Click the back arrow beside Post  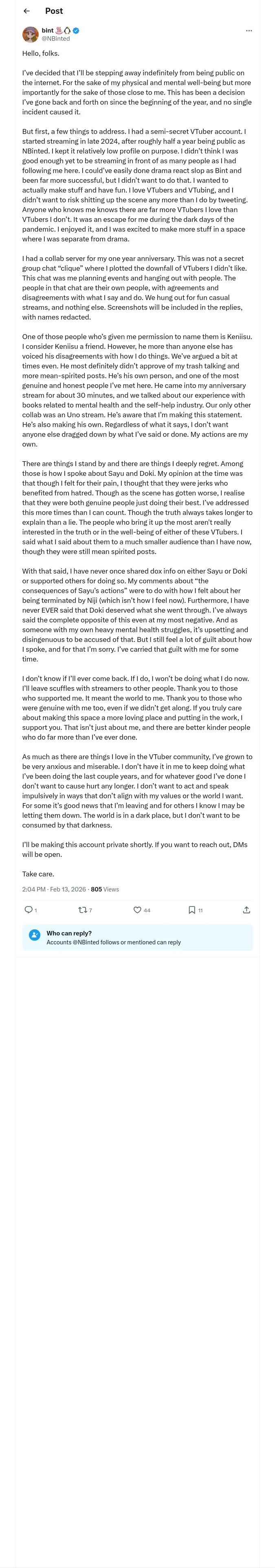pyautogui.click(x=26, y=11)
